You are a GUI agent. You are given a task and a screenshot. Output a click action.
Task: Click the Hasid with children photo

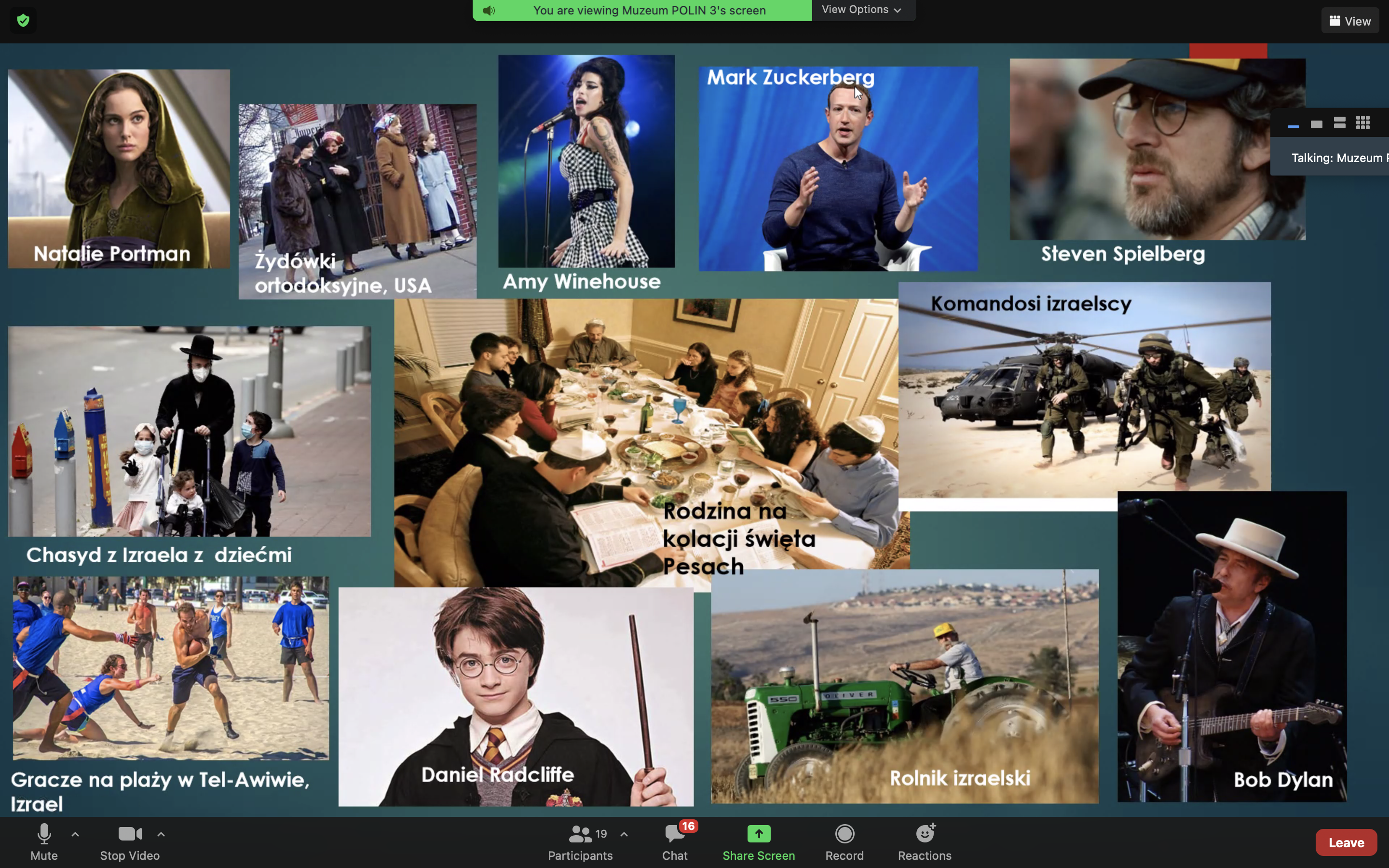(x=190, y=431)
